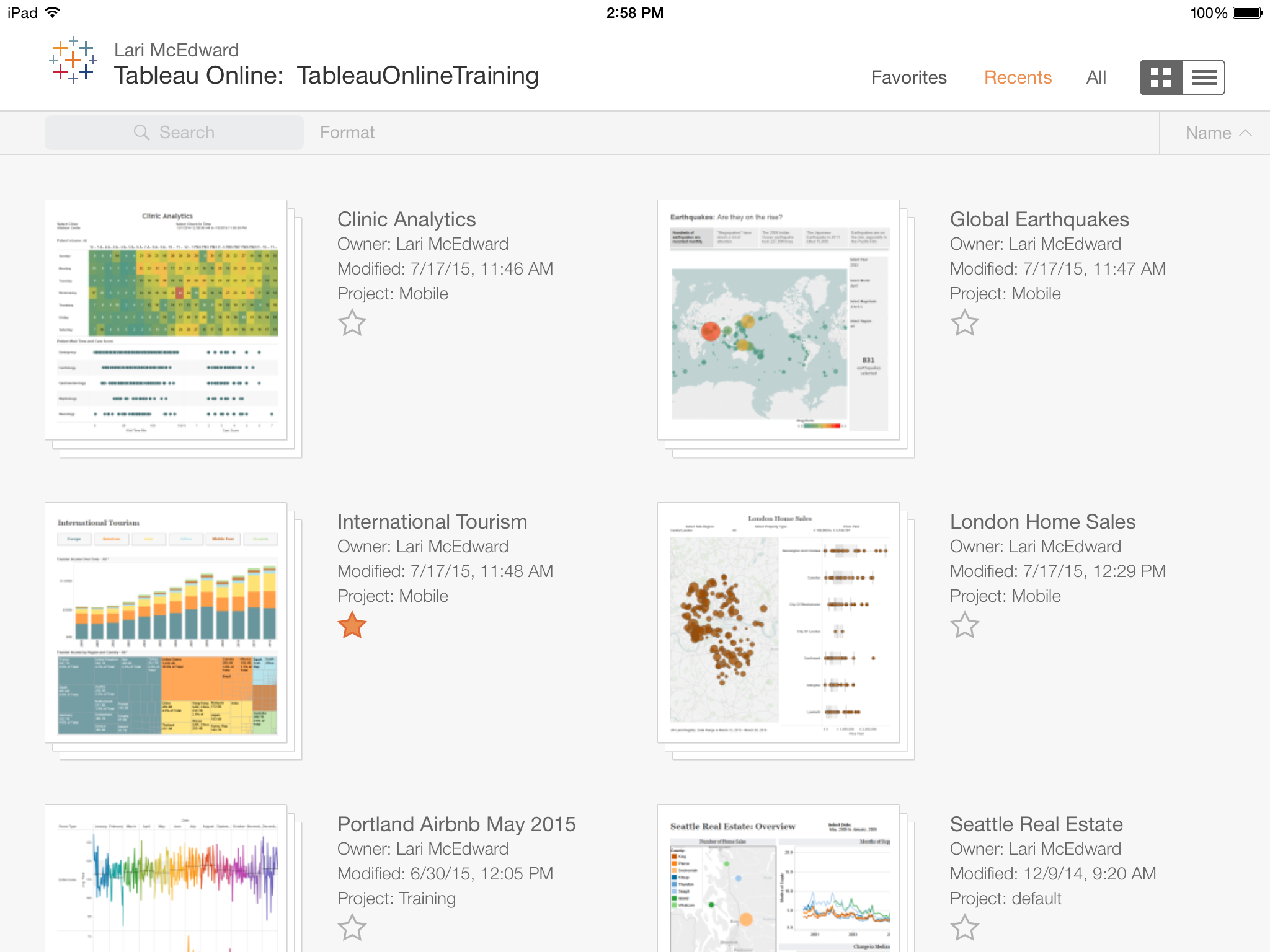Open the Favorites tab
The image size is (1270, 952).
point(908,77)
